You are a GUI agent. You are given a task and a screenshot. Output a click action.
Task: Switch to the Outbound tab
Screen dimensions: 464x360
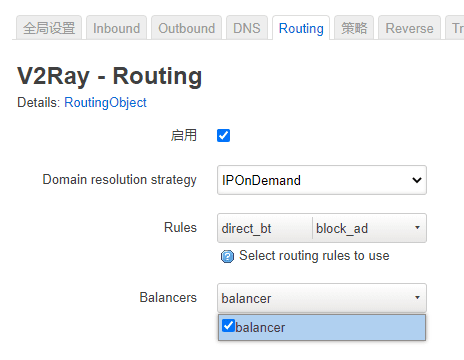[186, 28]
